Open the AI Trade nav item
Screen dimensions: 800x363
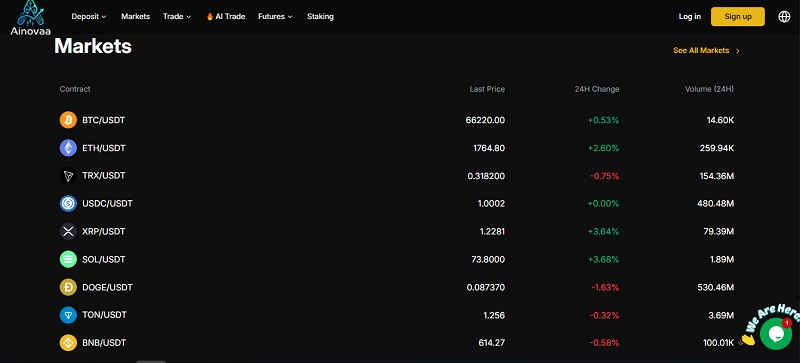tap(226, 16)
